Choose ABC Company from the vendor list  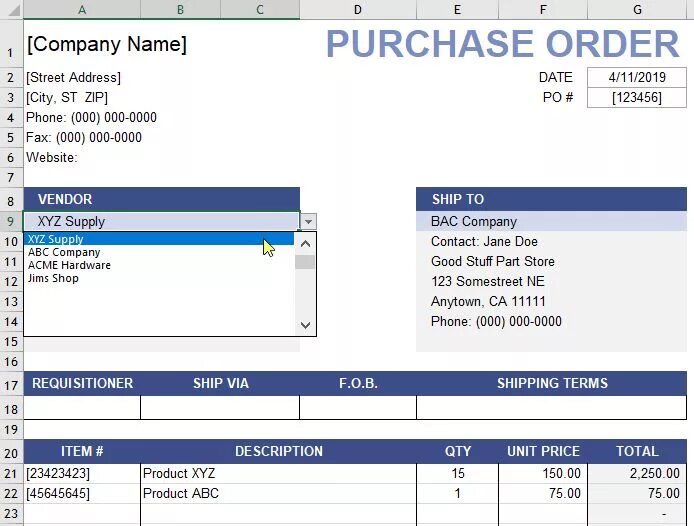159,252
